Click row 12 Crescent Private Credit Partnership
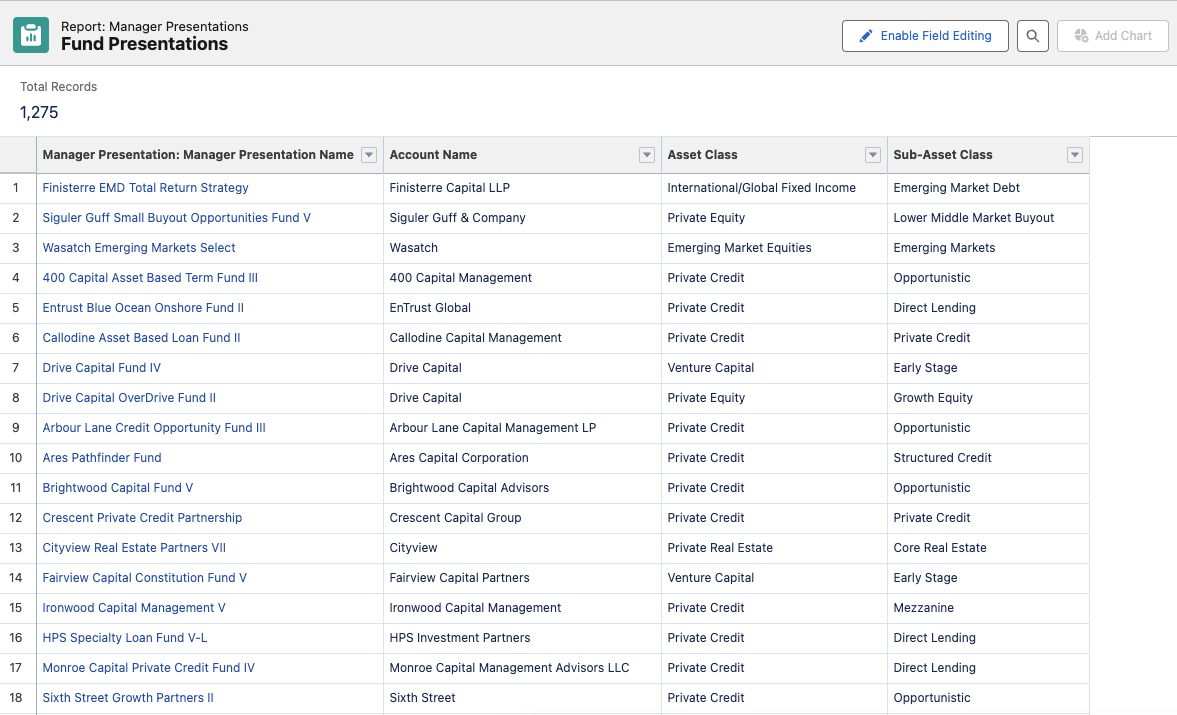The image size is (1177, 715). point(142,518)
